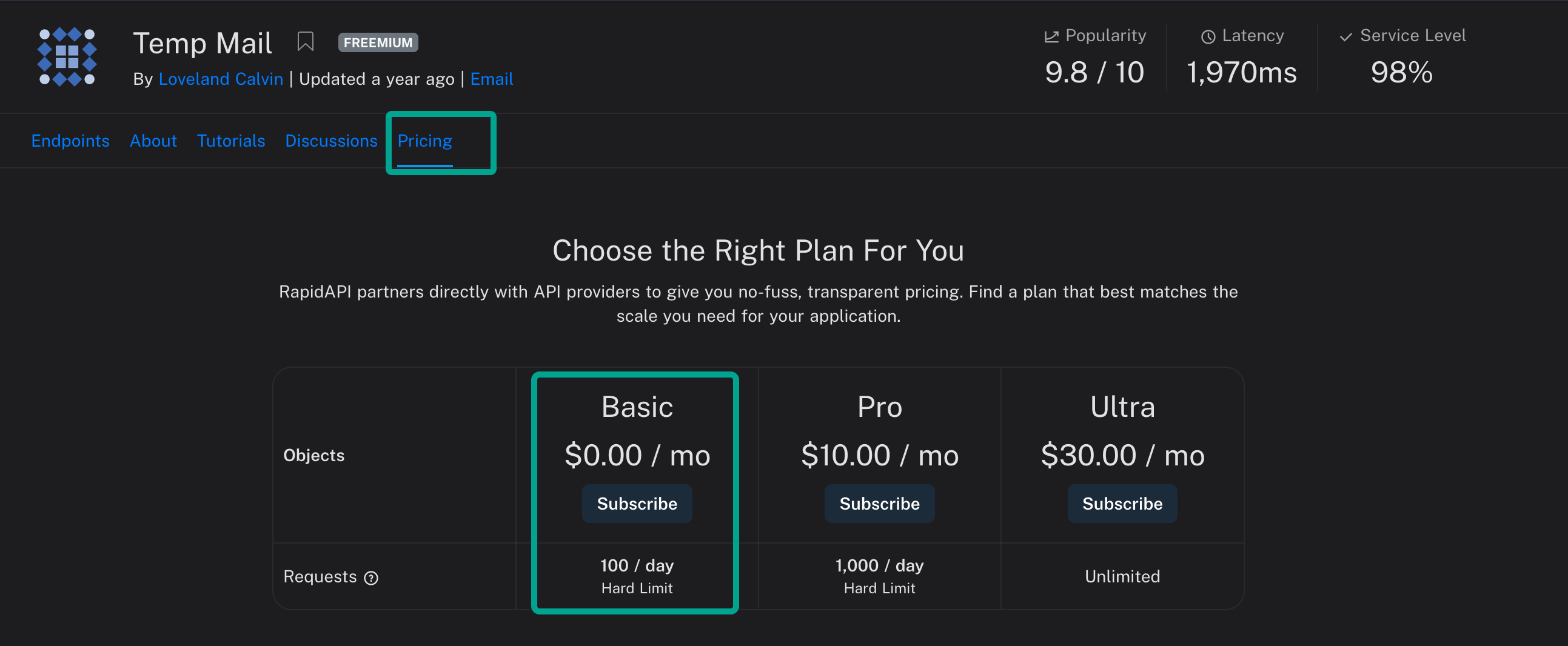Open the Email category link
1568x646 pixels.
pos(491,79)
